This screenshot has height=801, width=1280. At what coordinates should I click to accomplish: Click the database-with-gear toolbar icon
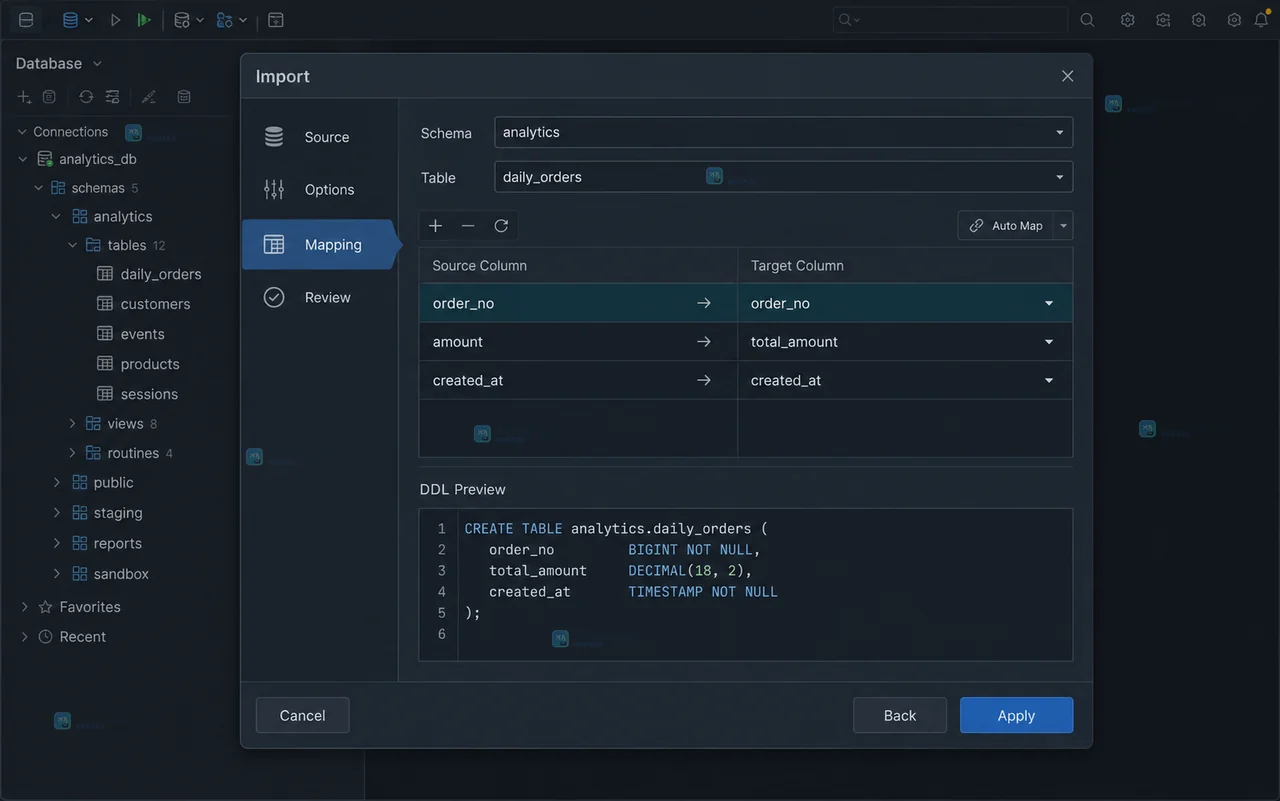[182, 20]
